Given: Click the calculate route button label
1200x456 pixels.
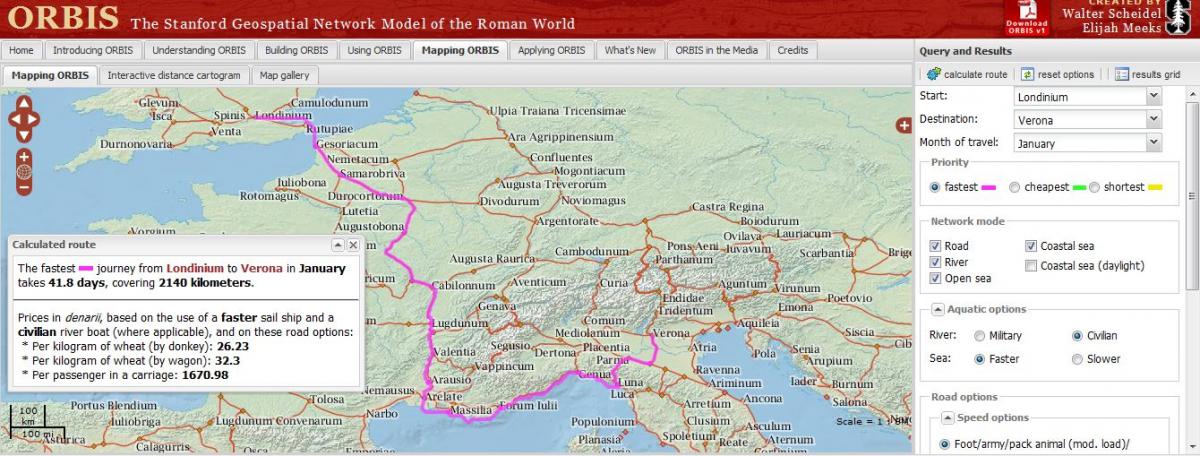Looking at the screenshot, I should tap(975, 75).
